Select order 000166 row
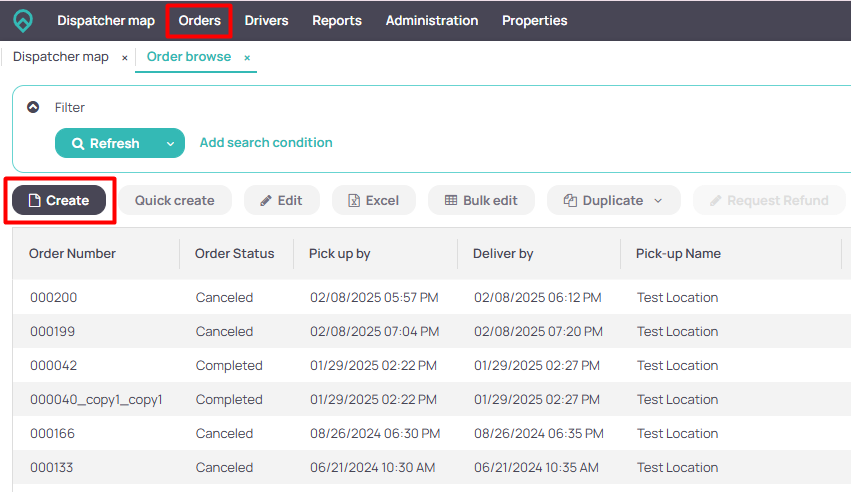Screen dimensions: 851x492 point(431,433)
